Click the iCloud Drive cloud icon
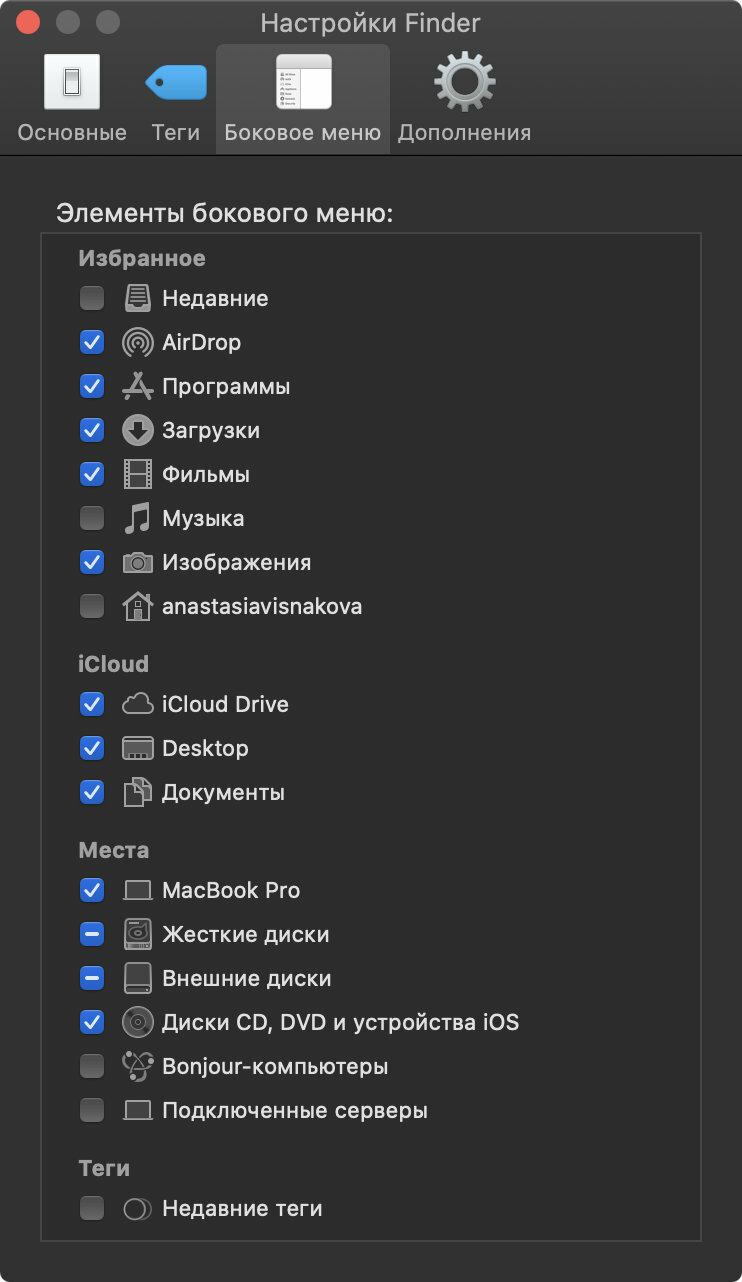This screenshot has width=742, height=1282. [137, 704]
